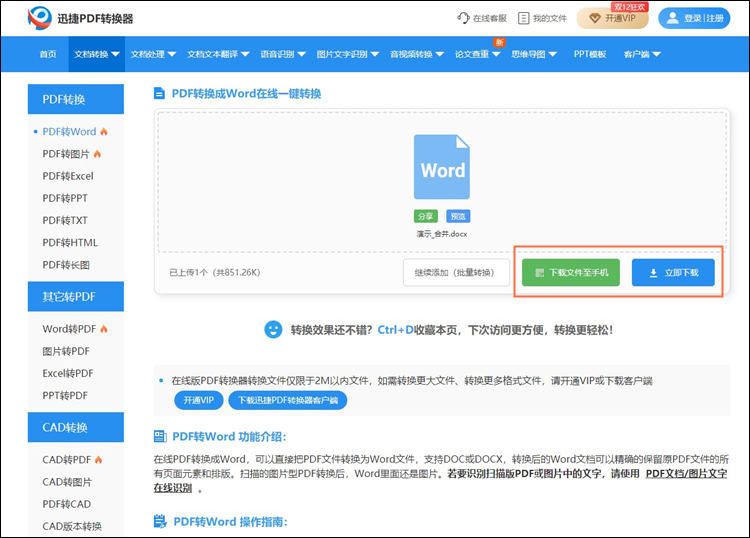Click the green 分享 tag
Viewport: 750px width, 538px height.
point(426,216)
